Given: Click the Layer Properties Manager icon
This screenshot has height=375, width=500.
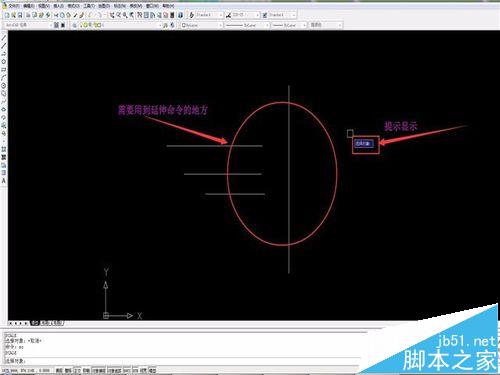Looking at the screenshot, I should [x=75, y=25].
